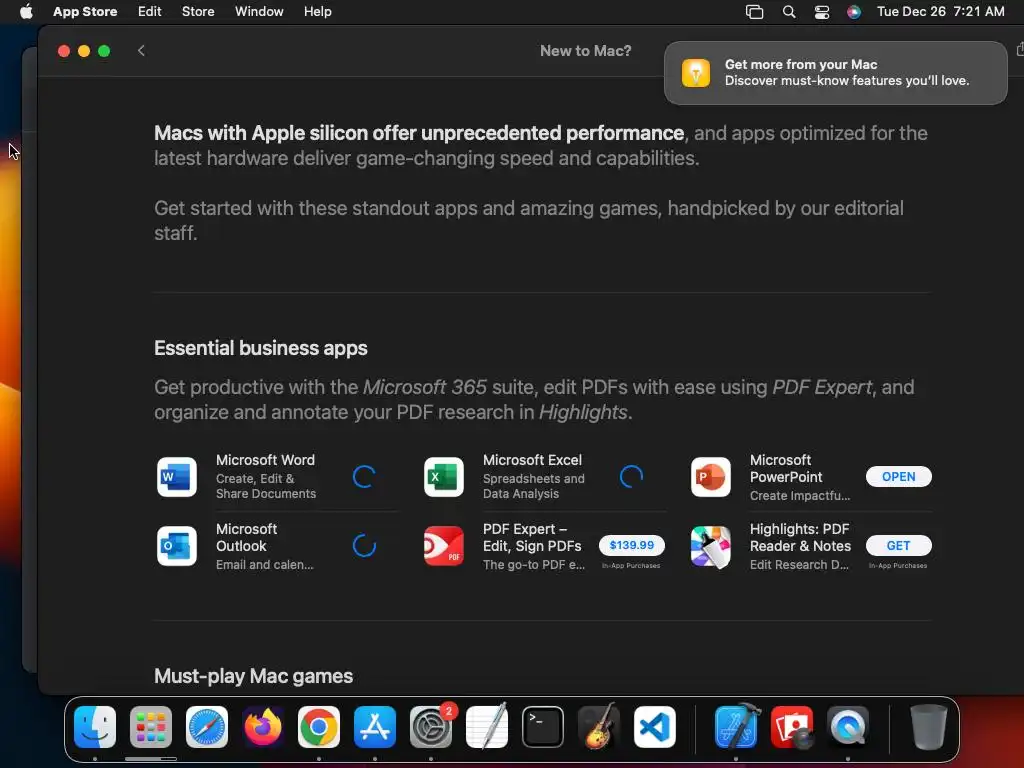Viewport: 1024px width, 768px height.
Task: Click the Essential business apps heading
Action: pyautogui.click(x=261, y=348)
